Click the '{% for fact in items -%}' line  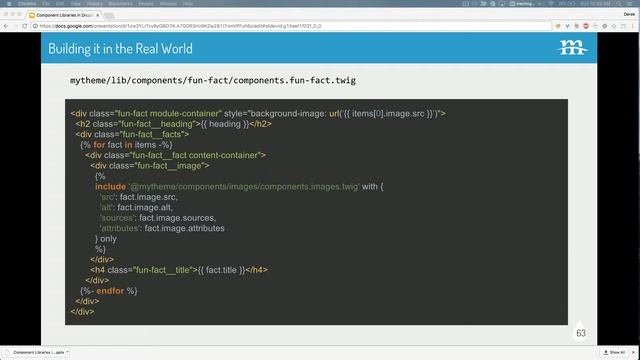(x=126, y=145)
